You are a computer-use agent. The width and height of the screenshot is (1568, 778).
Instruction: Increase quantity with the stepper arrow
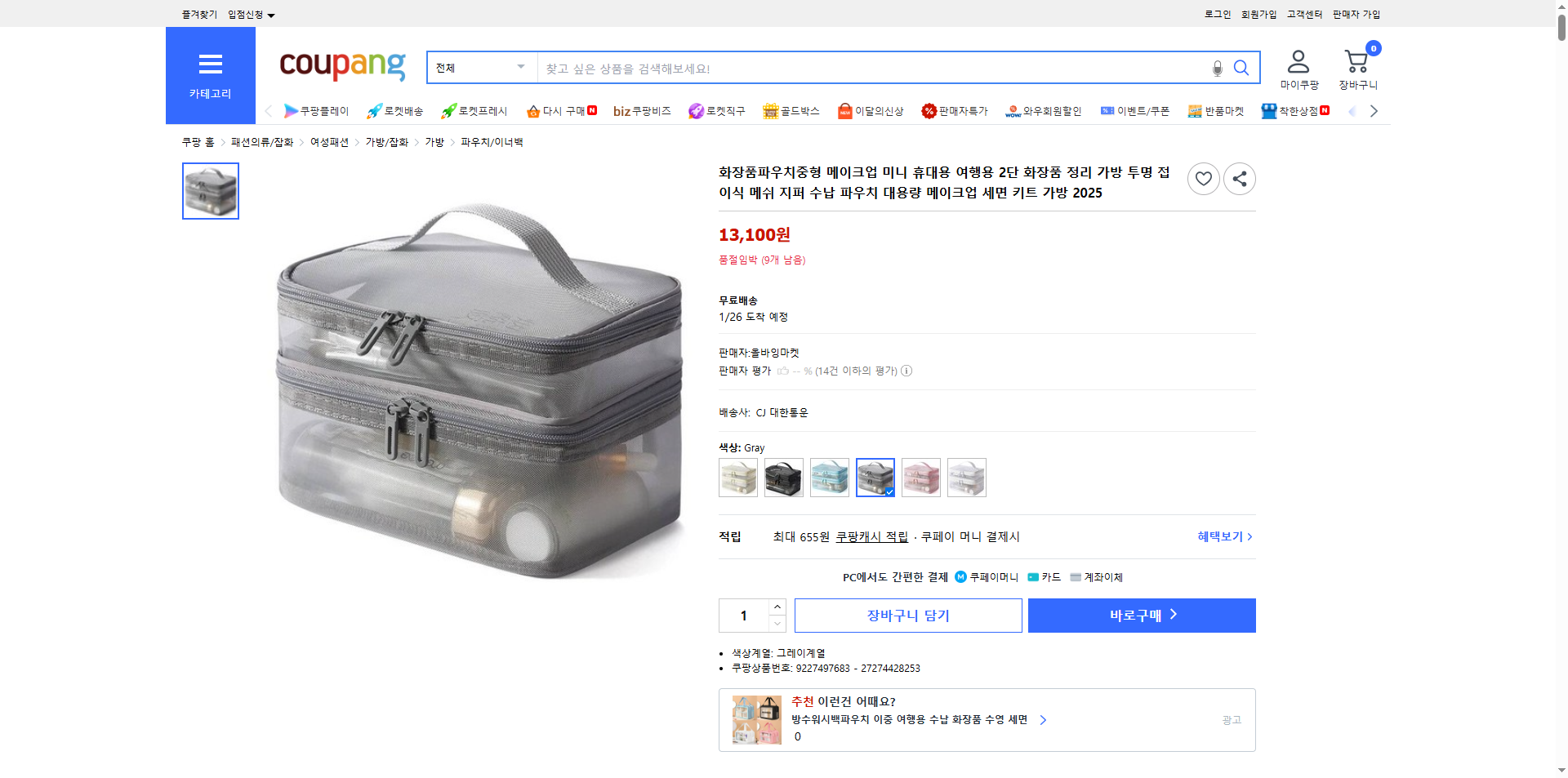coord(777,607)
